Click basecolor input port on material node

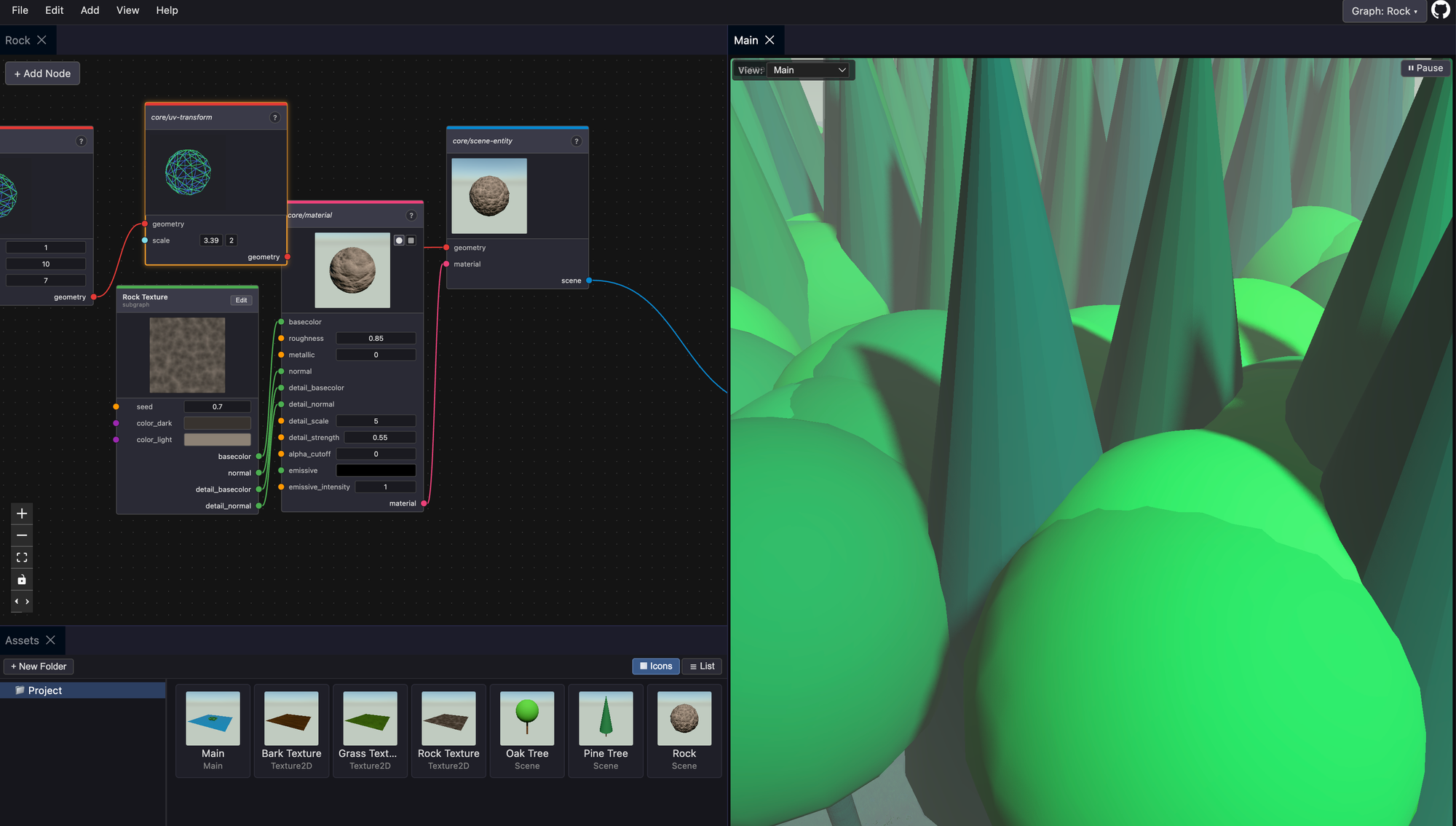(x=281, y=322)
